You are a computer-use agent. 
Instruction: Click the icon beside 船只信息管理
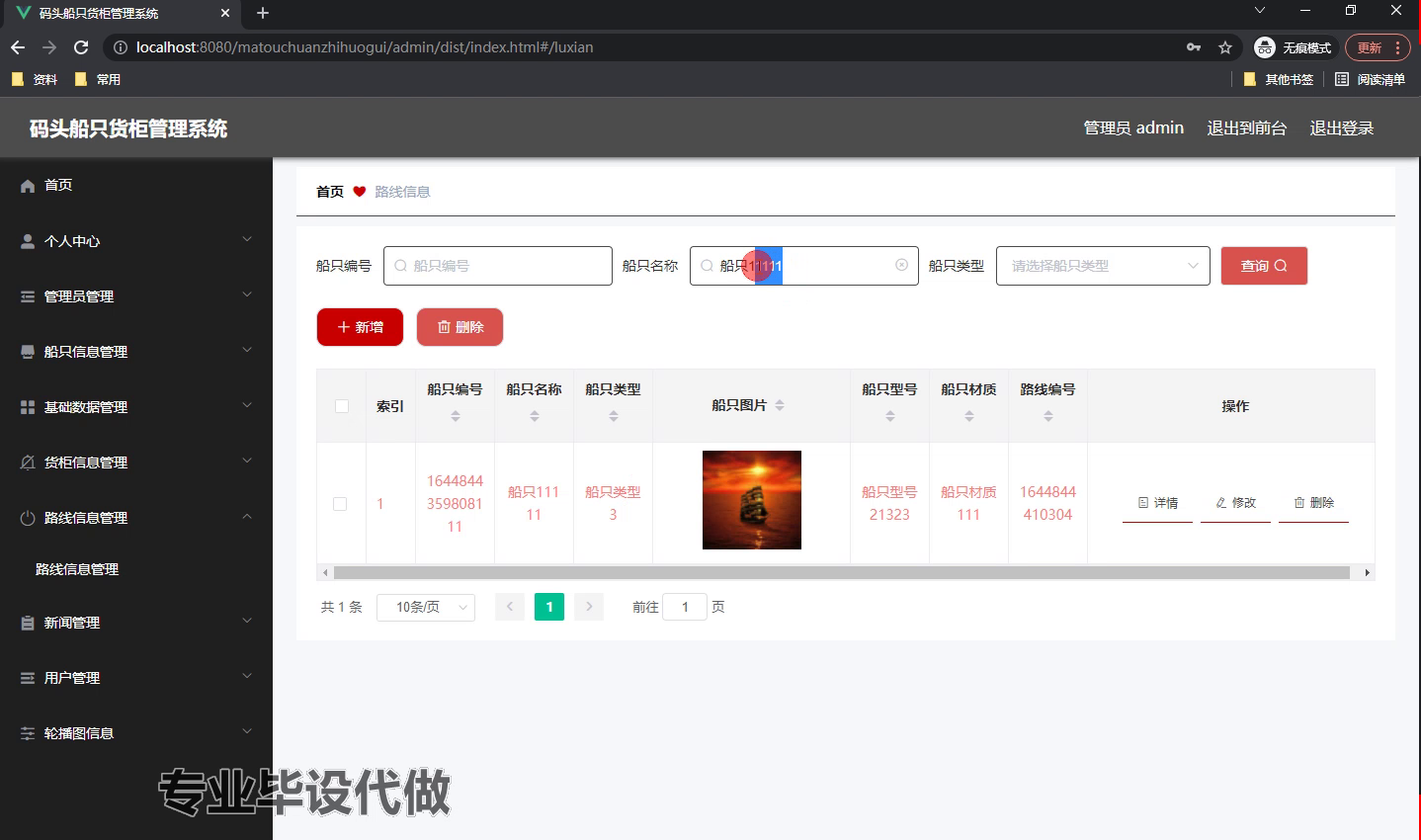[x=28, y=352]
